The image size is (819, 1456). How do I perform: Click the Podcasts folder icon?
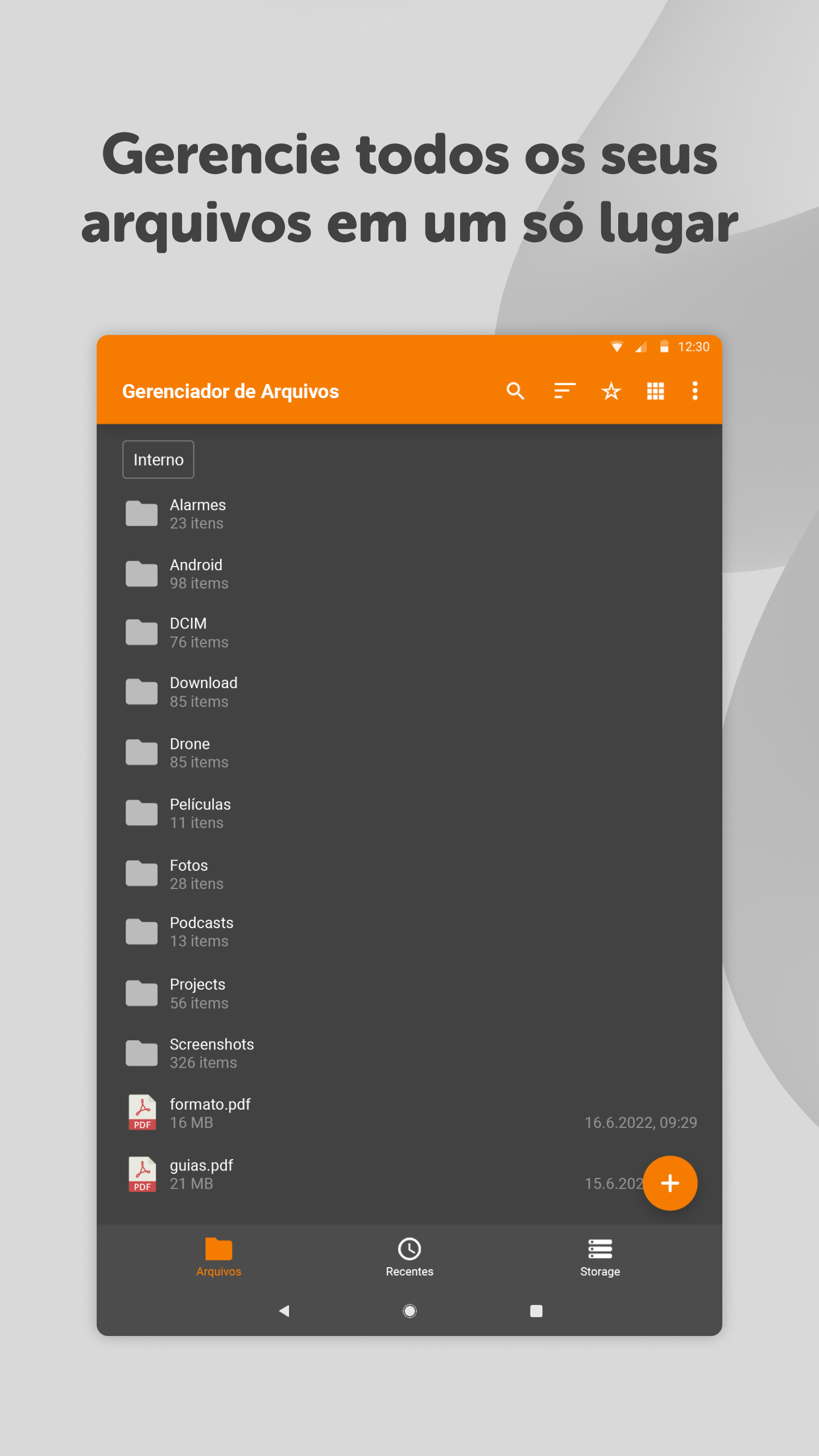click(x=142, y=932)
